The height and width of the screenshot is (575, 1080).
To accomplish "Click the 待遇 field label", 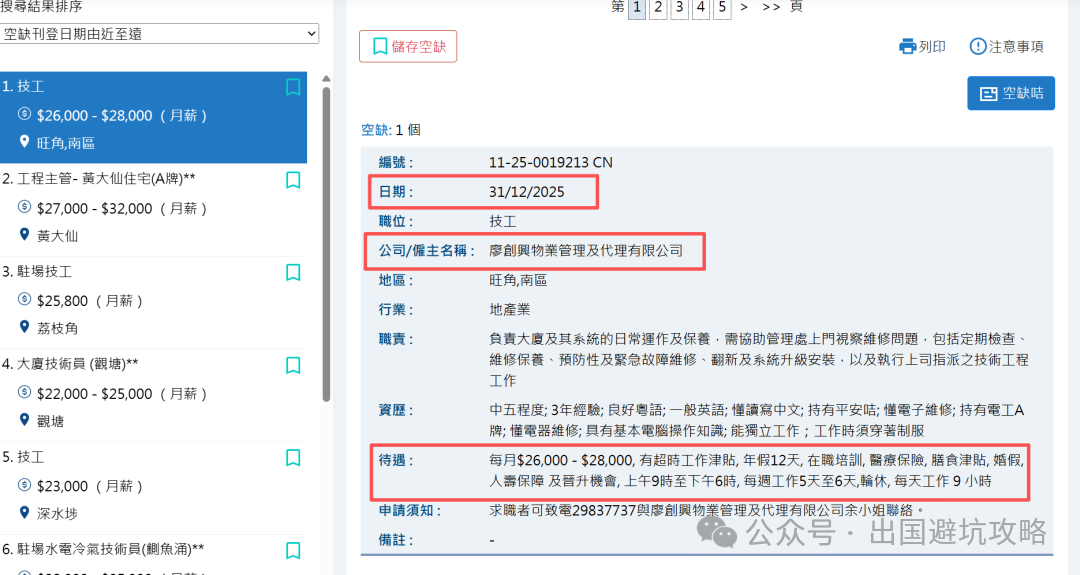I will tap(395, 460).
